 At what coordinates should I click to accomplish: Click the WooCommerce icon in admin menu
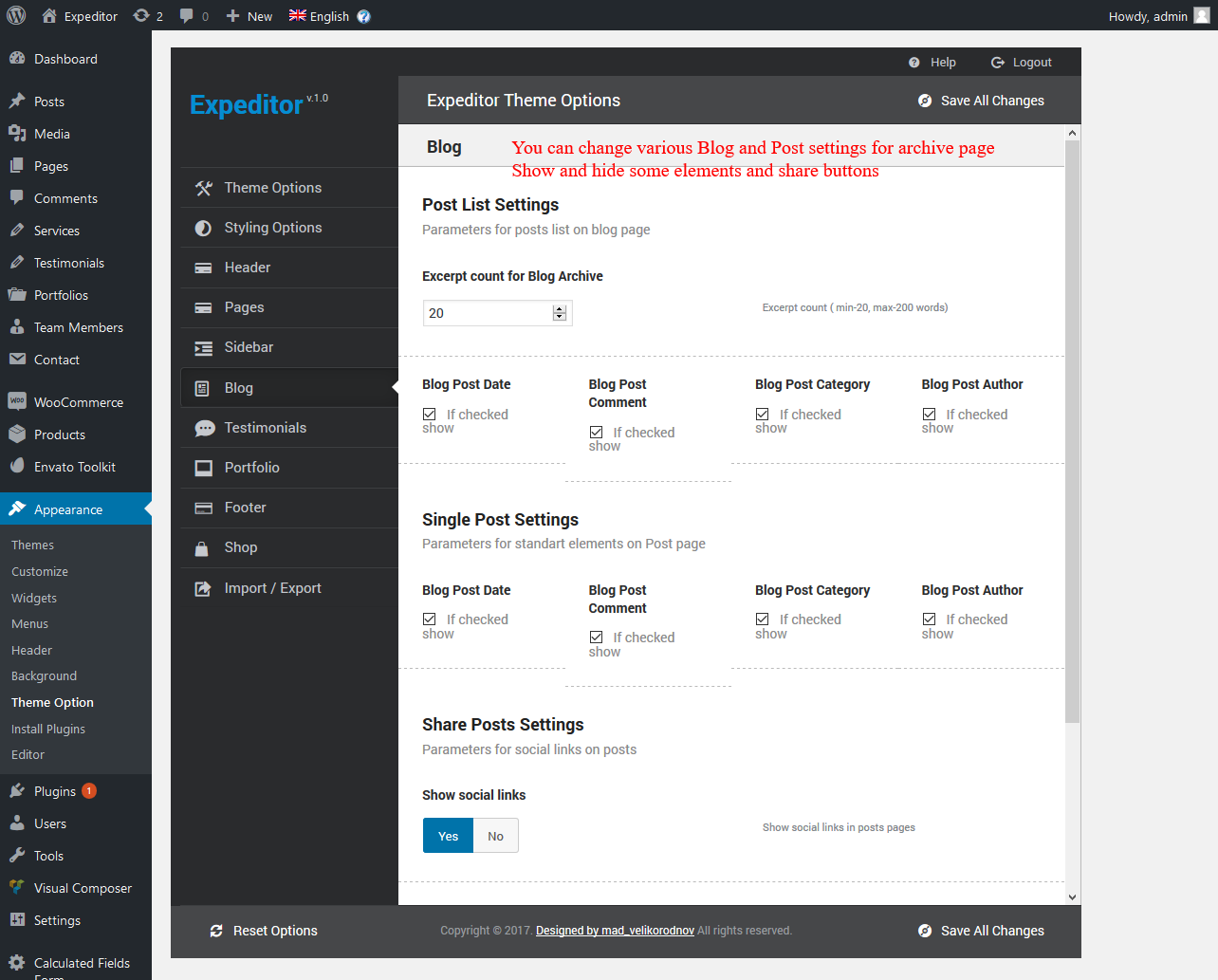(x=17, y=401)
